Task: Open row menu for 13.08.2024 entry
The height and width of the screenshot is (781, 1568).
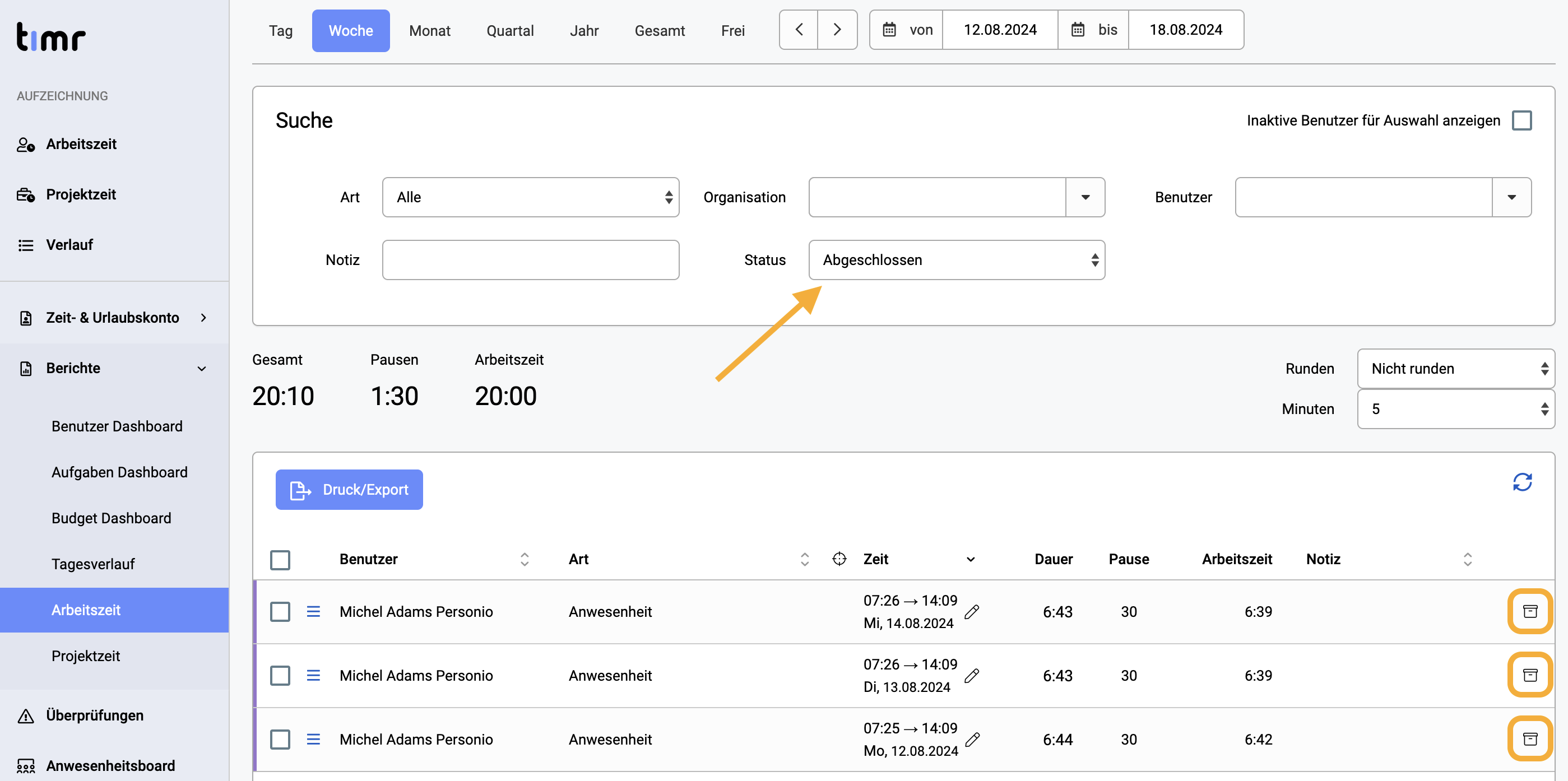Action: point(313,675)
